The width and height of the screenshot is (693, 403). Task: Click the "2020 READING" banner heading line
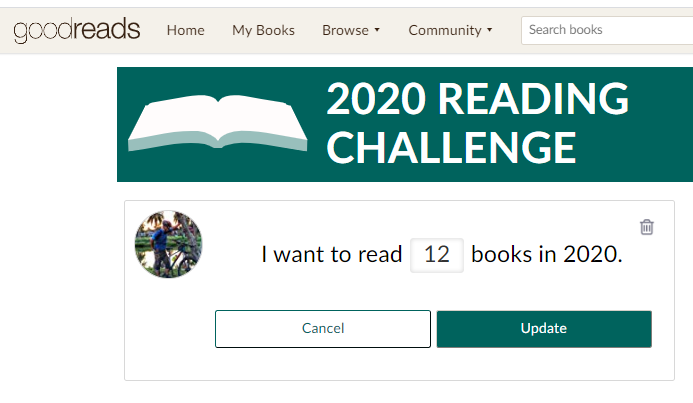(x=477, y=99)
